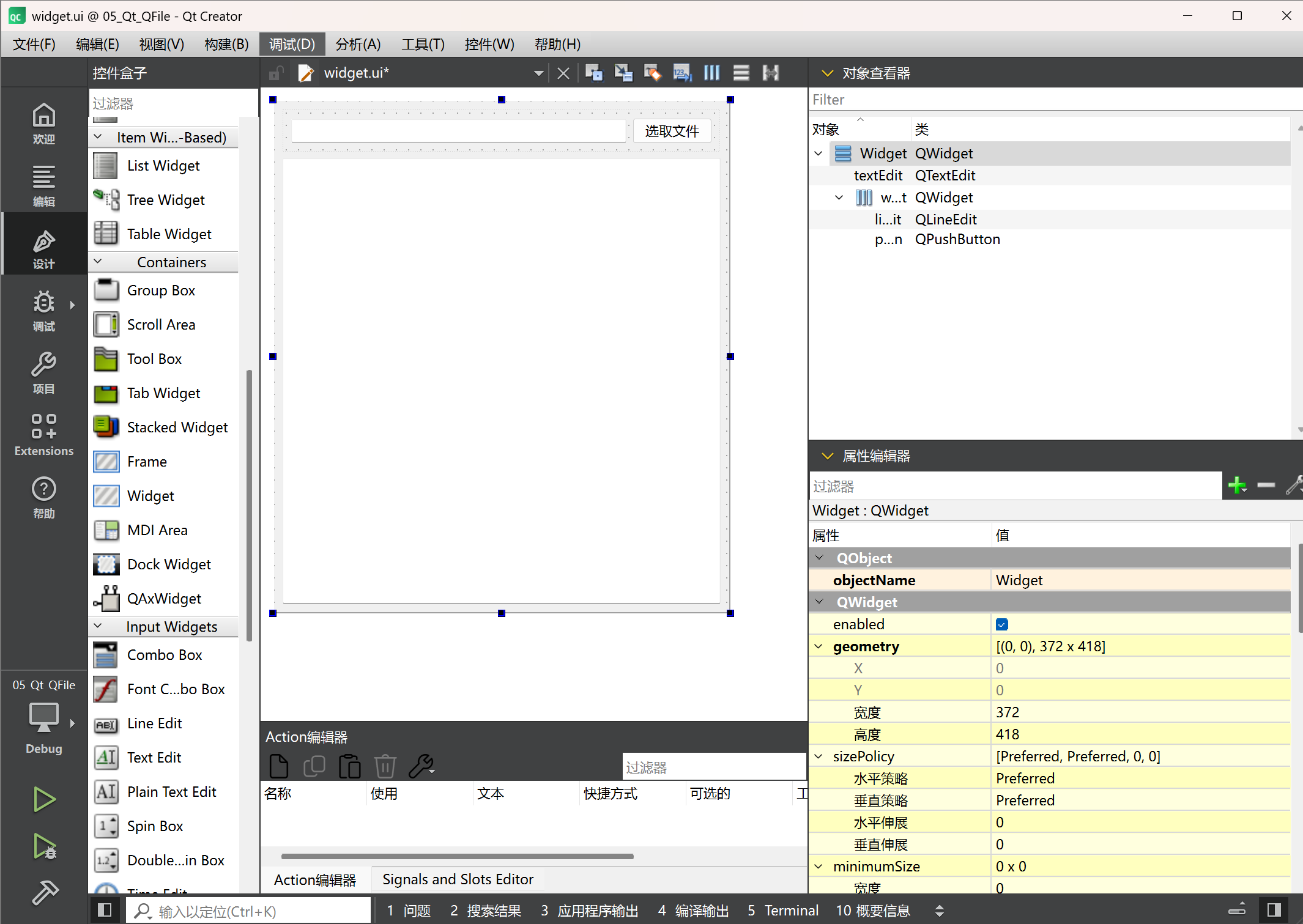Apply Lay Out Vertically toolbar icon

point(741,73)
